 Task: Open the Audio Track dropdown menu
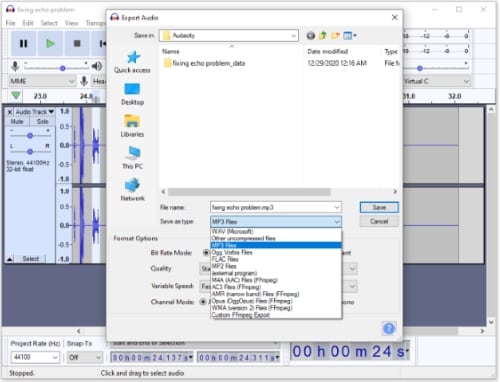pos(35,112)
